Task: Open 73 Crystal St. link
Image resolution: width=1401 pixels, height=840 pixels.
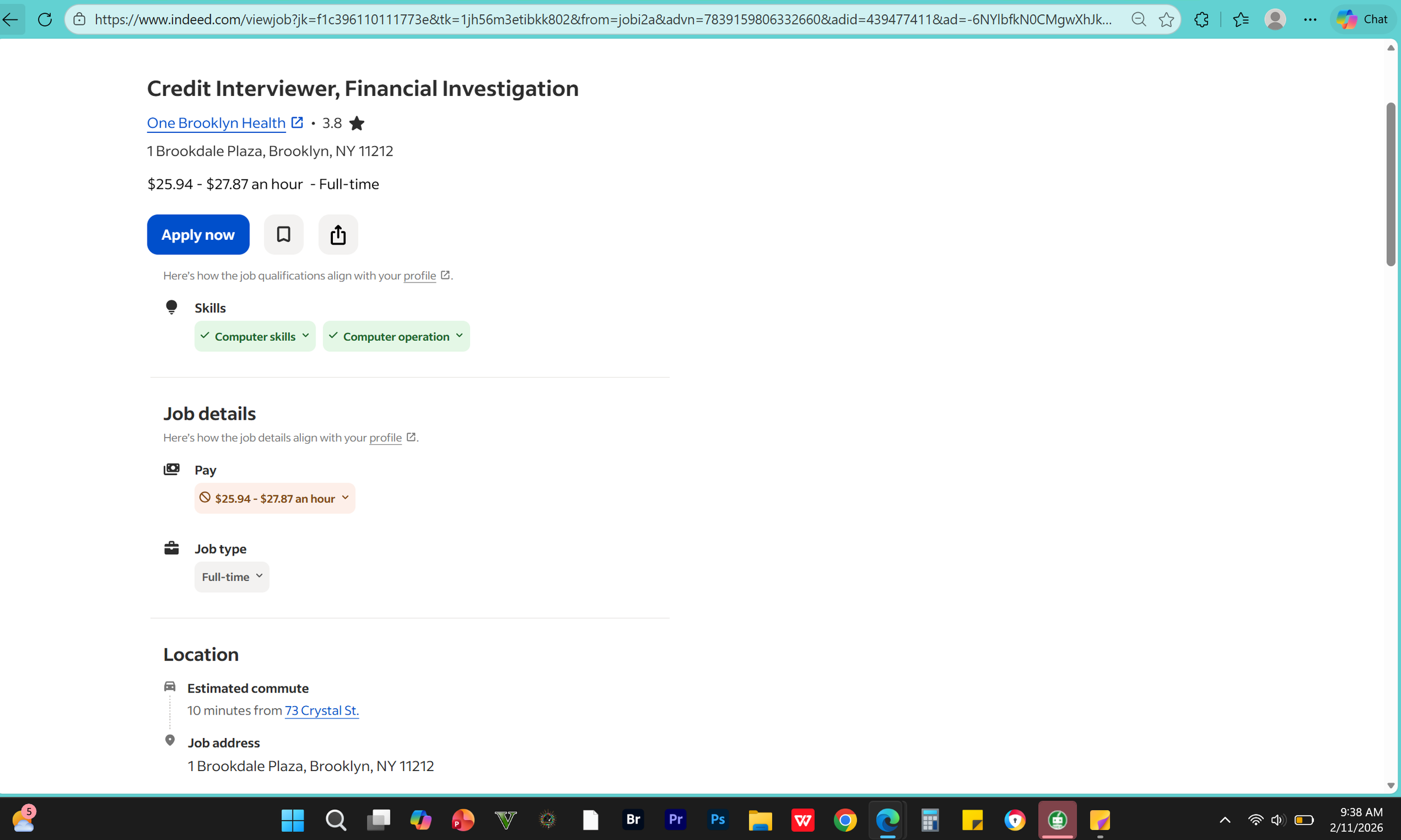Action: coord(322,710)
